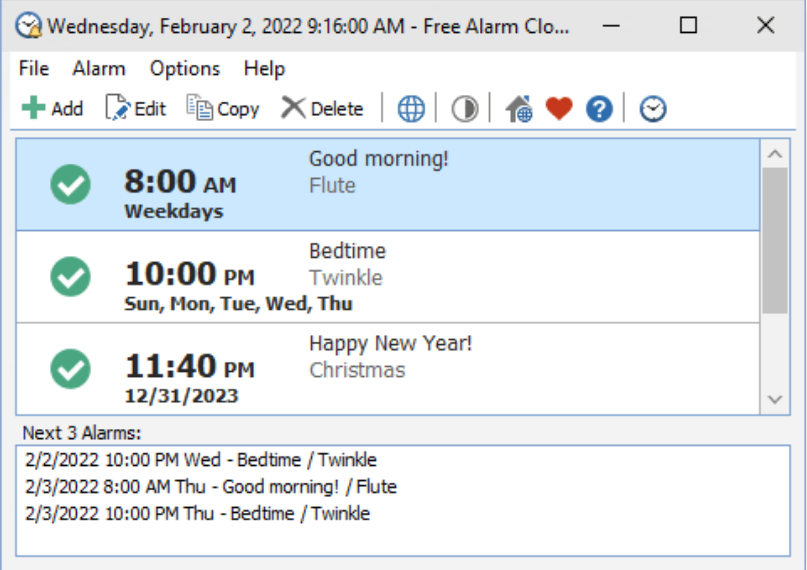Click the scroll up arrow in alarm list
Image resolution: width=807 pixels, height=570 pixels.
[775, 154]
